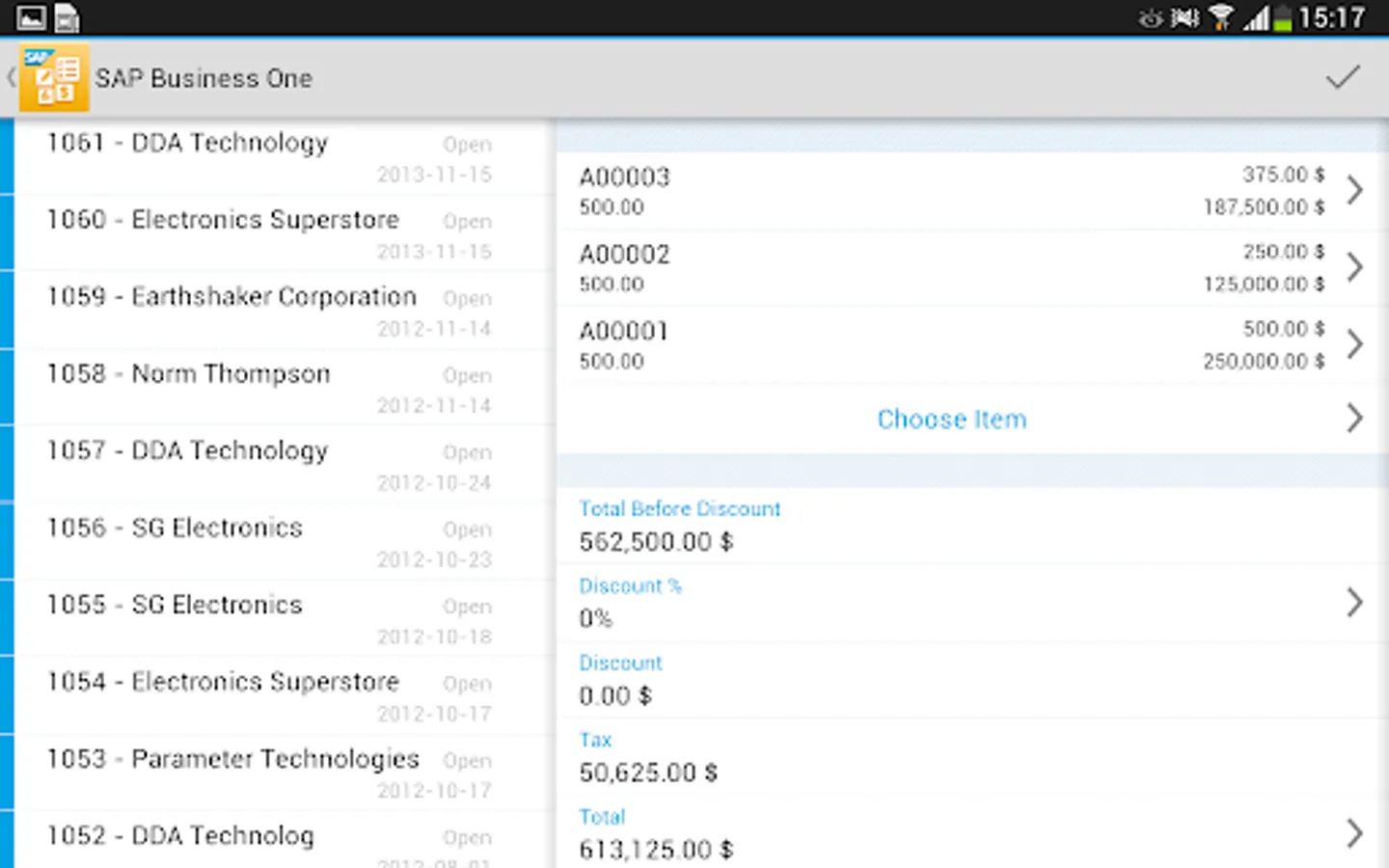The width and height of the screenshot is (1389, 868).
Task: Tap the 250,000.00 $ line total
Action: pyautogui.click(x=1264, y=361)
